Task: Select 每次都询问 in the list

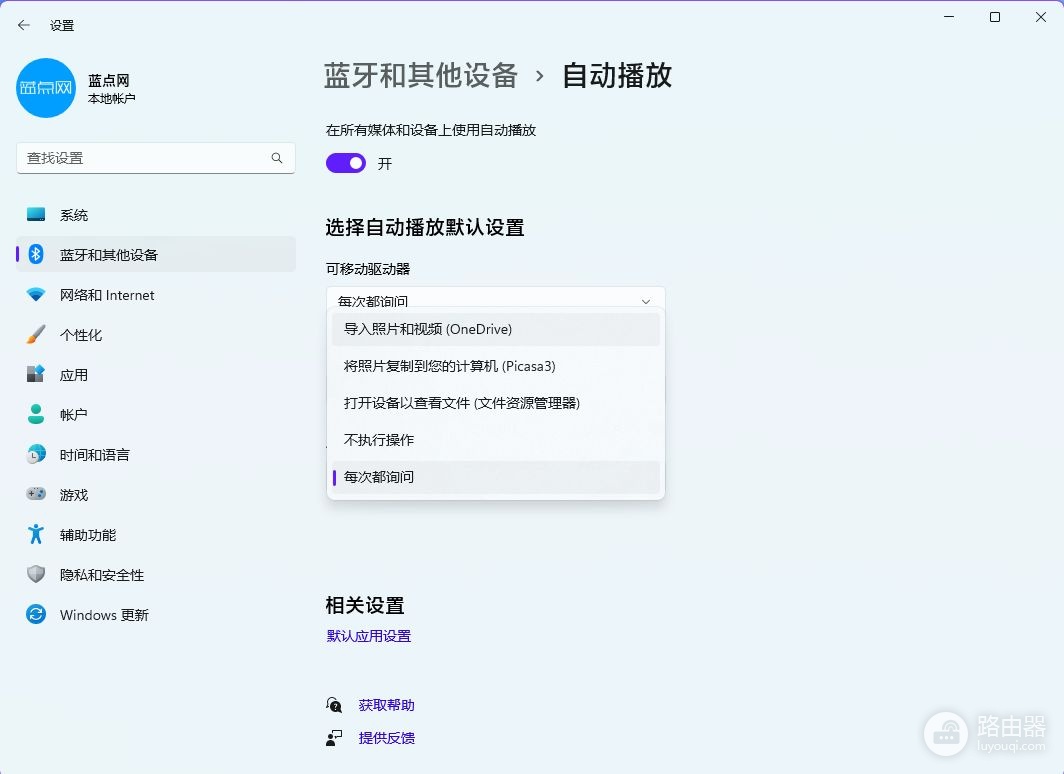Action: [x=496, y=477]
